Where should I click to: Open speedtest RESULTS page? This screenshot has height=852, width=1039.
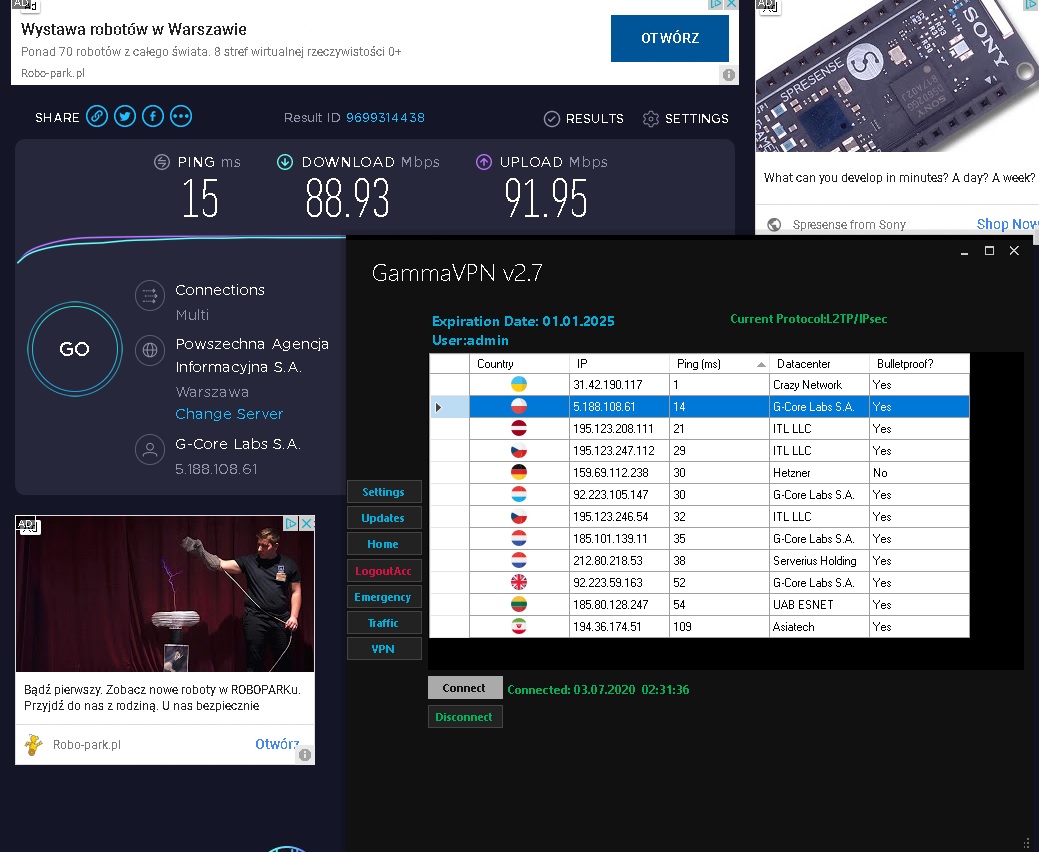584,118
